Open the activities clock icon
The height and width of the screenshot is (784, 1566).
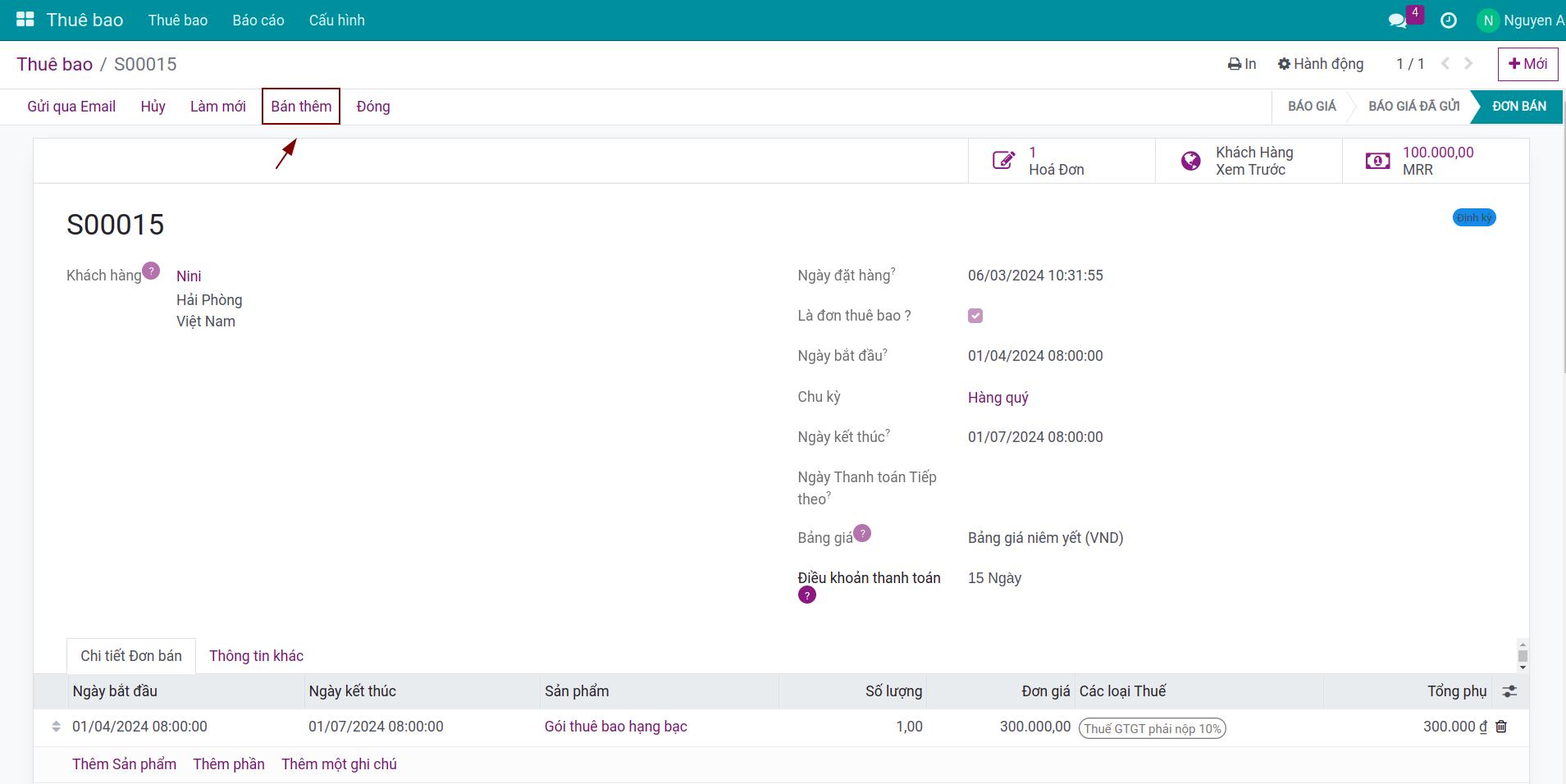click(1449, 21)
